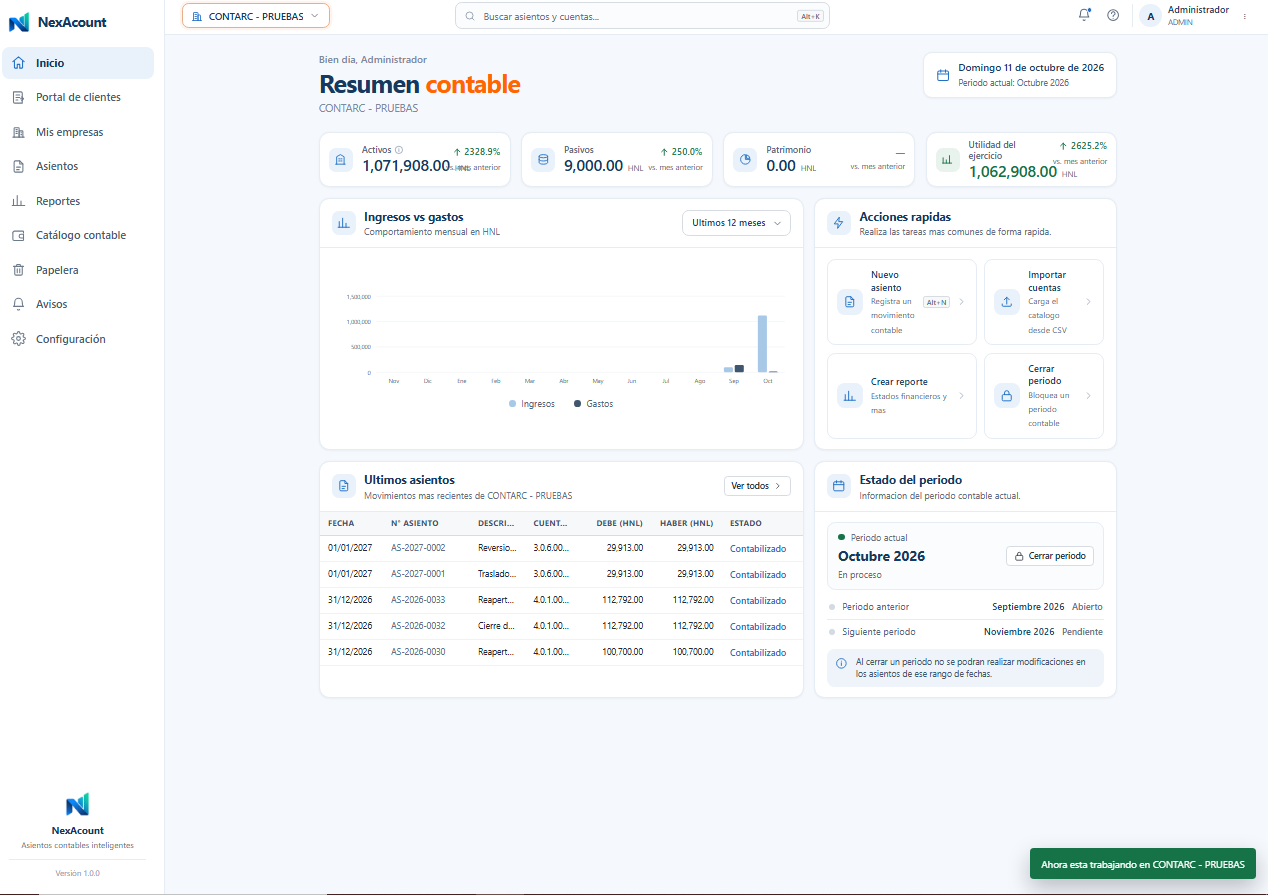The height and width of the screenshot is (895, 1268).
Task: Toggle the Ingresos legend item
Action: [x=532, y=404]
